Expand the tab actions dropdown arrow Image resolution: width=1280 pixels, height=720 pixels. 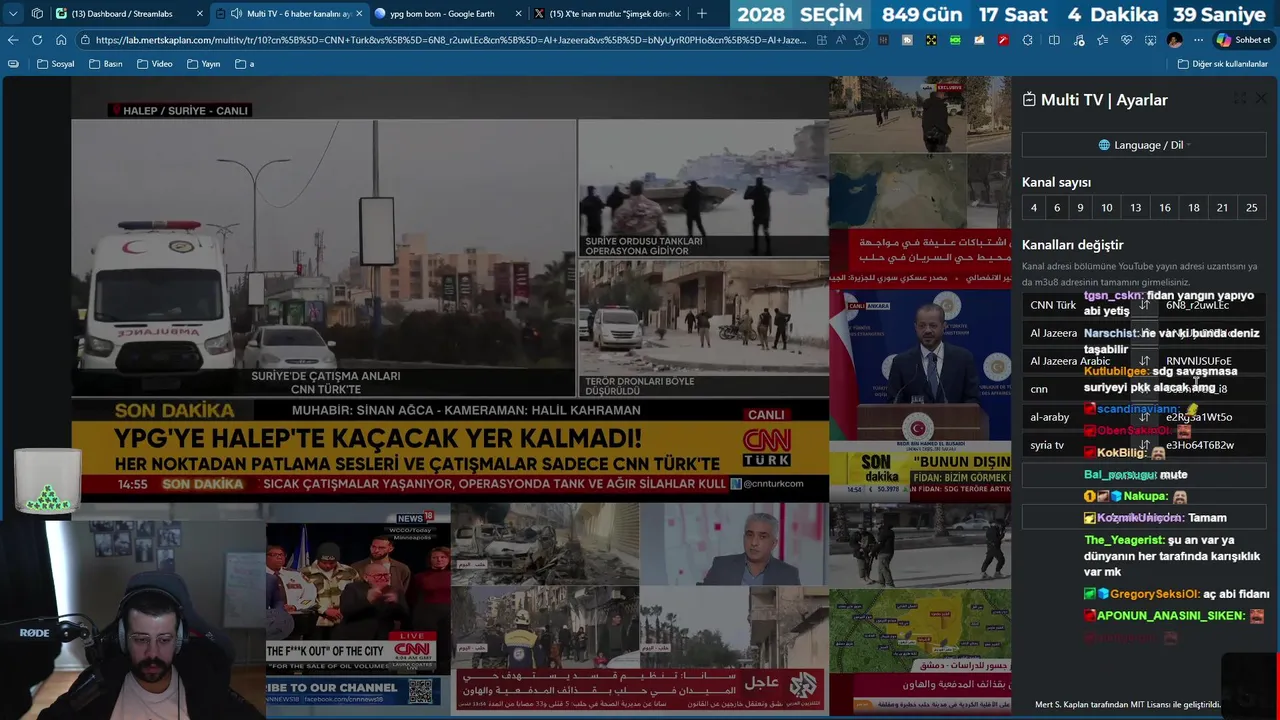click(x=13, y=14)
